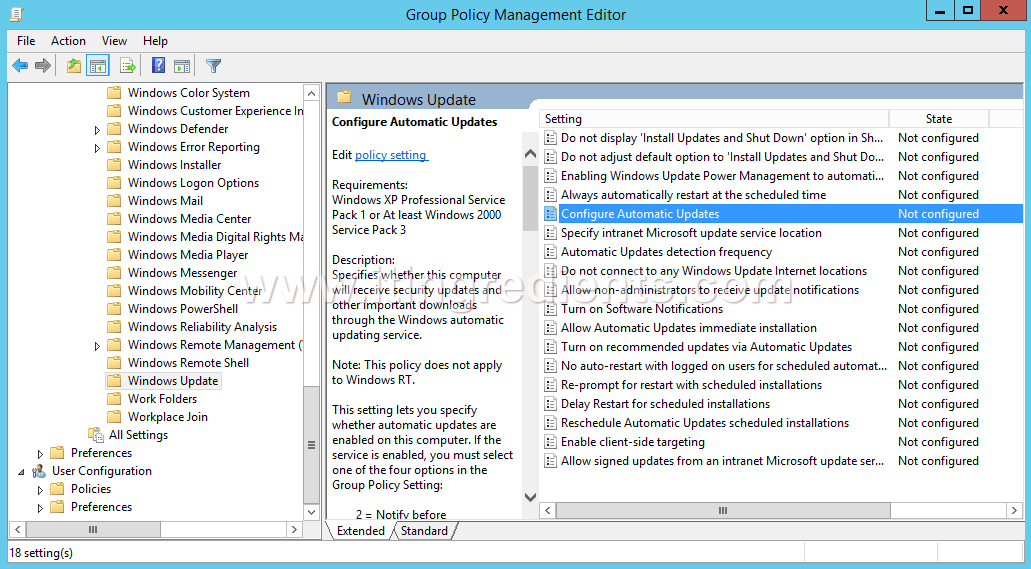Click the 'policy setting' edit link
1031x569 pixels.
[391, 155]
